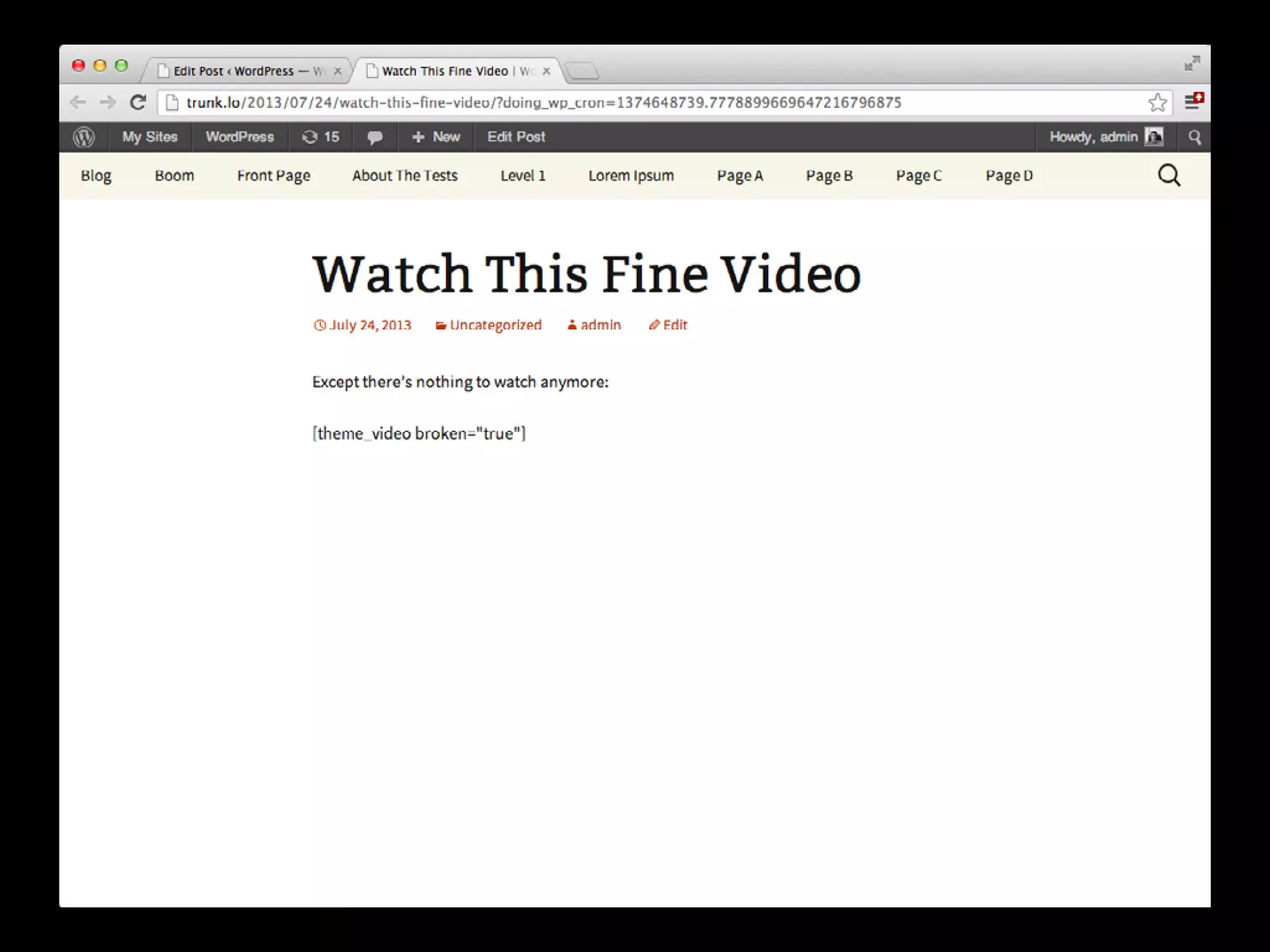Reload the page with refresh icon
This screenshot has width=1270, height=952.
click(x=138, y=102)
